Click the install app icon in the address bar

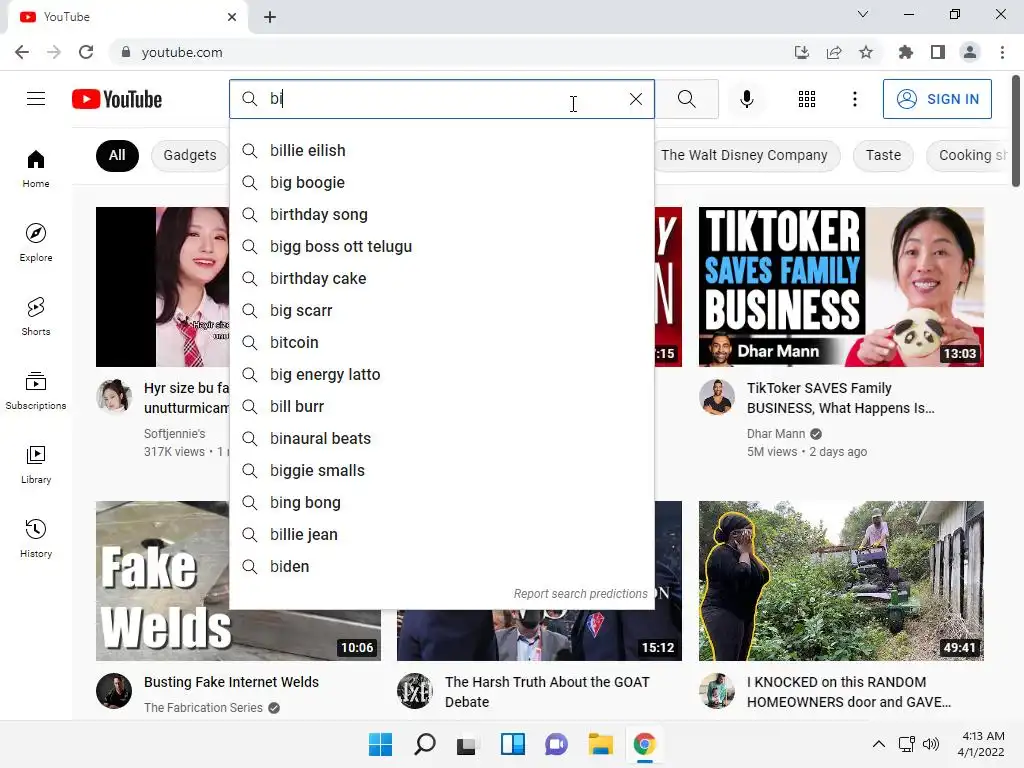pos(801,52)
